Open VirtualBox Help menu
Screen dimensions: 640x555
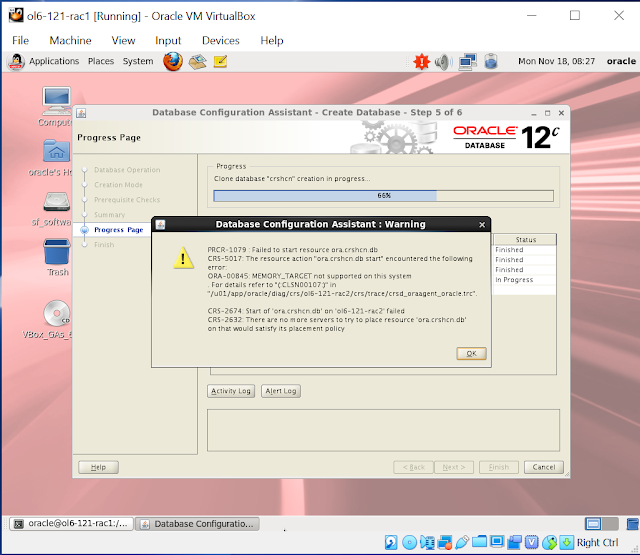tap(272, 40)
